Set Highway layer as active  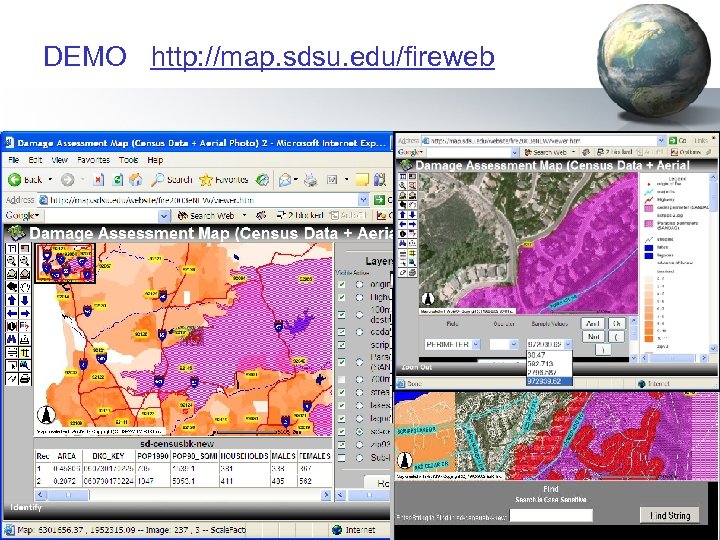click(360, 298)
